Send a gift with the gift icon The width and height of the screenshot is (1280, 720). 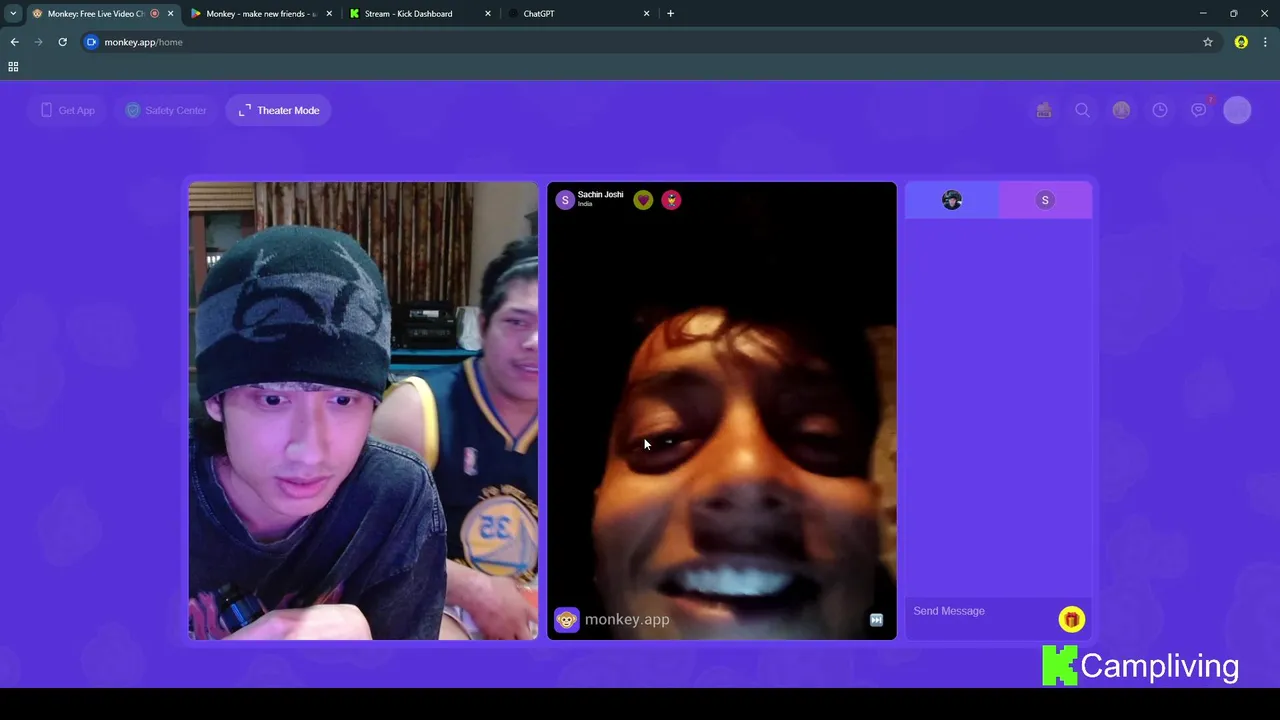tap(1071, 620)
